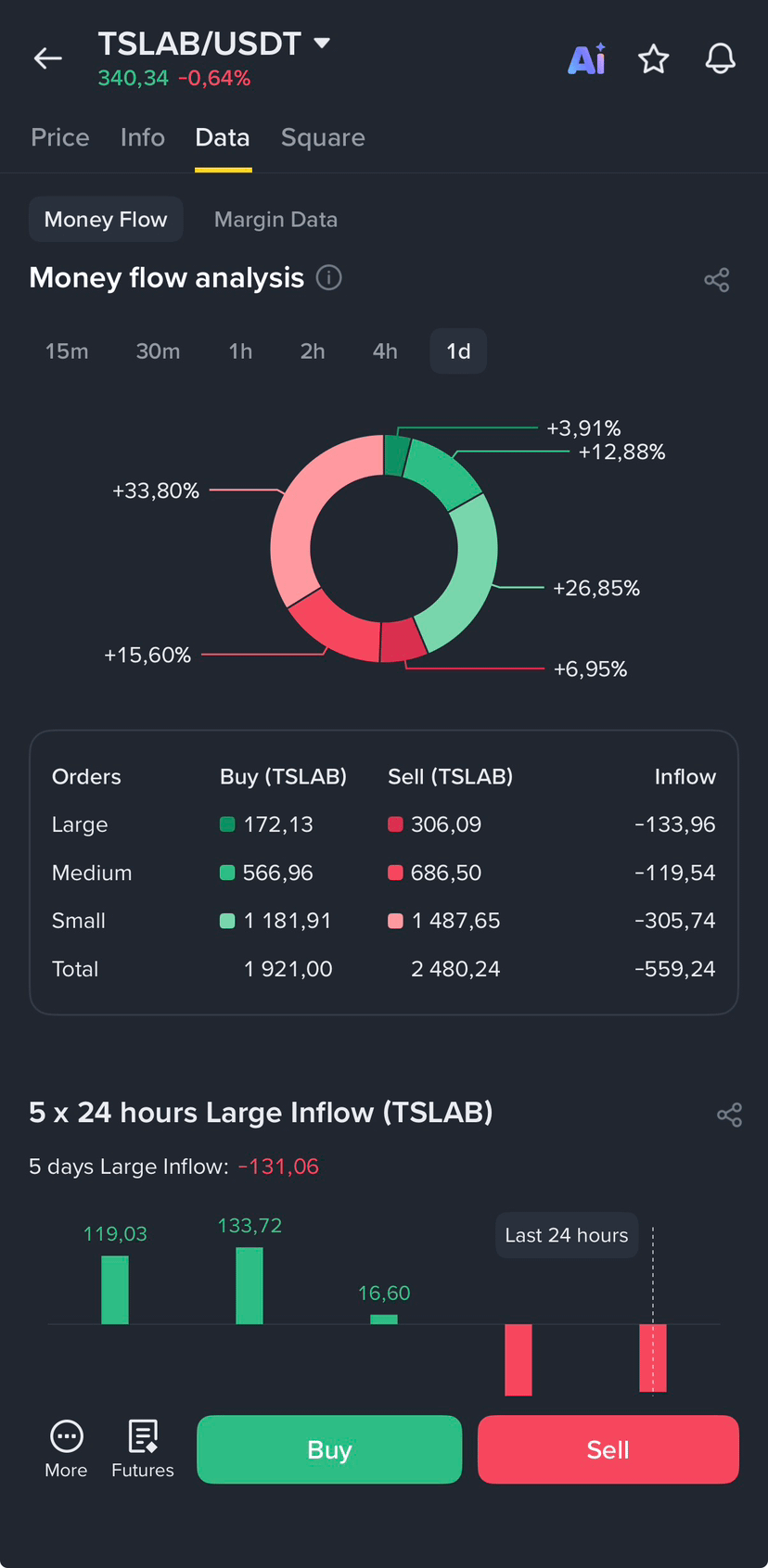Select the 15m time interval
768x1568 pixels.
[x=67, y=351]
